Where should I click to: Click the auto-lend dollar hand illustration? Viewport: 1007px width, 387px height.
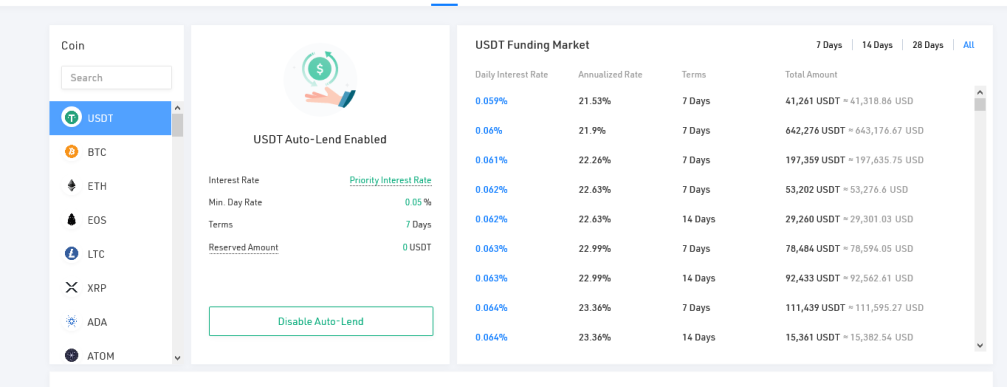(320, 80)
